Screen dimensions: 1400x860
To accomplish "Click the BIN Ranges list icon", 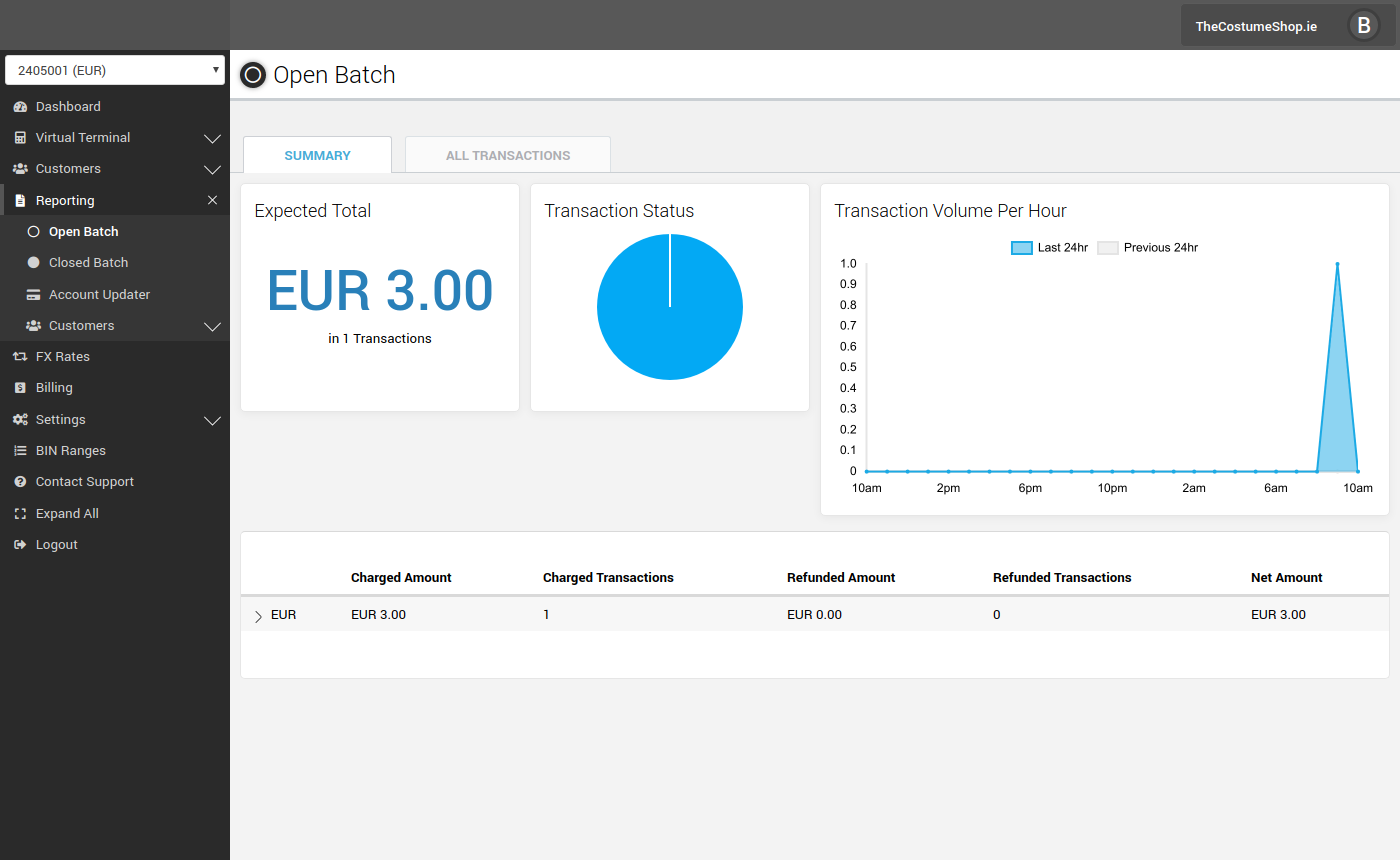I will 20,451.
